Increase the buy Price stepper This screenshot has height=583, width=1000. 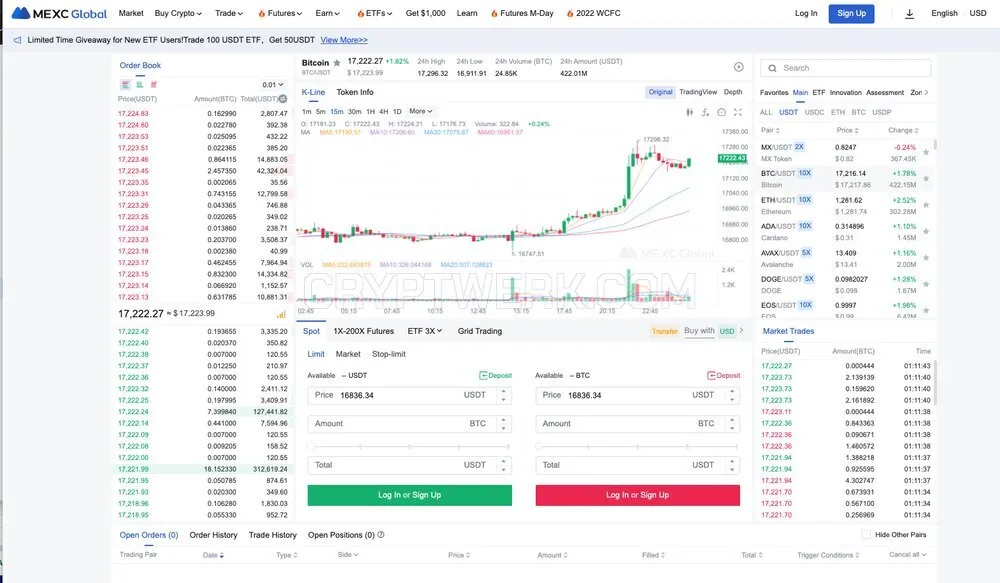503,391
